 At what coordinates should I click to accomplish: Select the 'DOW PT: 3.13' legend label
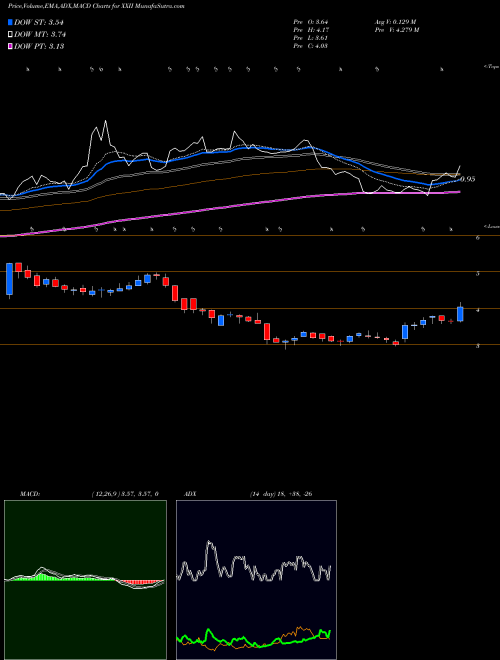tap(39, 46)
